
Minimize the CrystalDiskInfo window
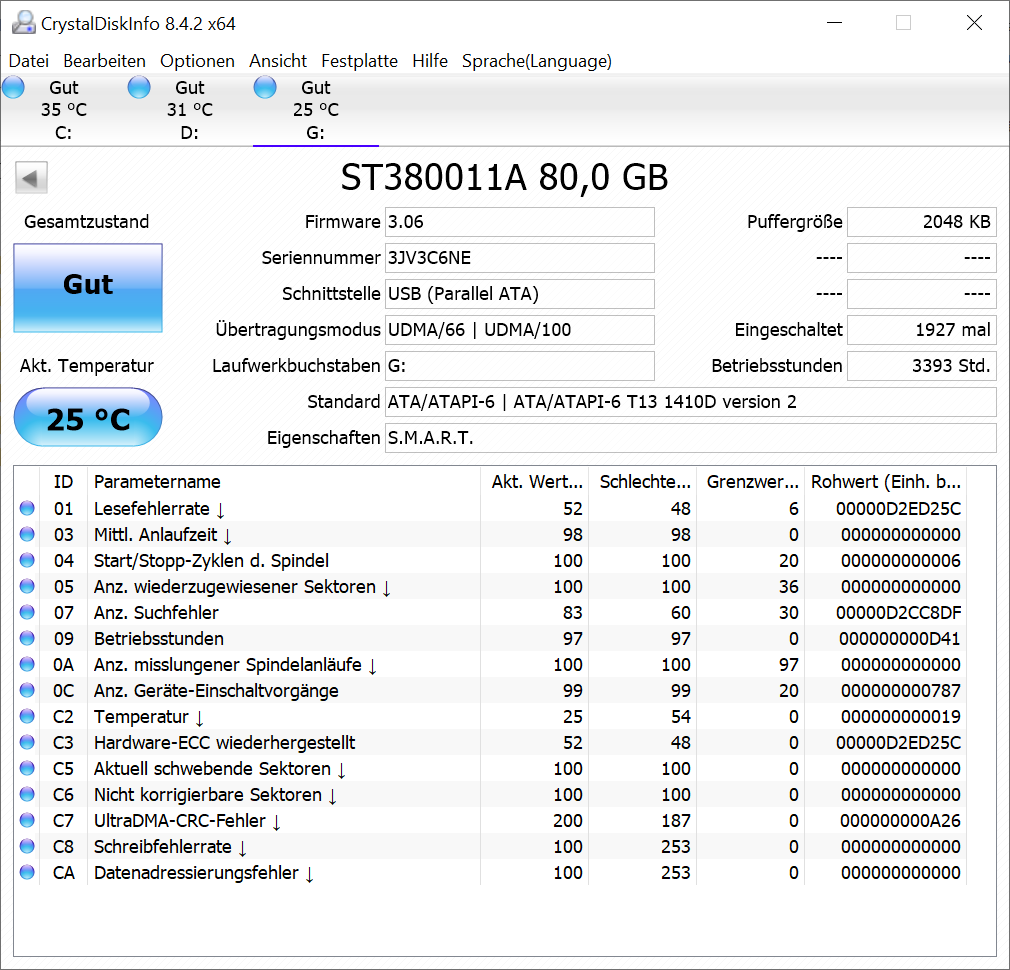pyautogui.click(x=835, y=23)
